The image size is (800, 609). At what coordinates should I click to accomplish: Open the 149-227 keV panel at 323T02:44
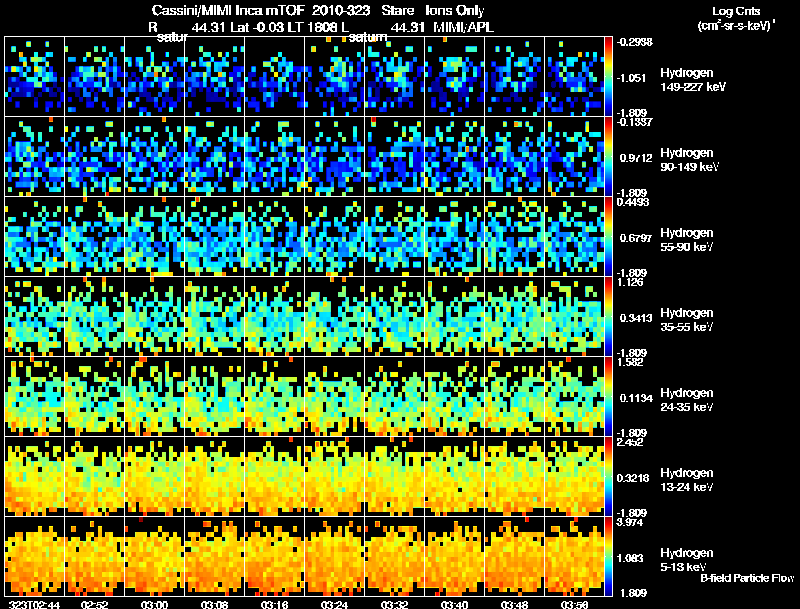(35, 77)
